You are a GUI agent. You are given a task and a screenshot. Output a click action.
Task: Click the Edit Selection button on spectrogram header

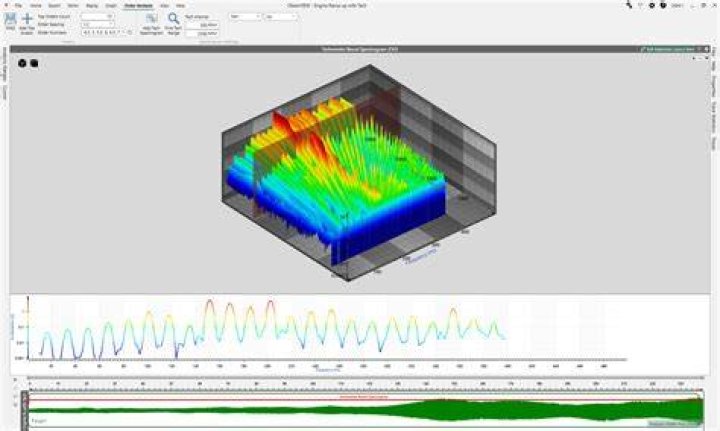[x=668, y=49]
